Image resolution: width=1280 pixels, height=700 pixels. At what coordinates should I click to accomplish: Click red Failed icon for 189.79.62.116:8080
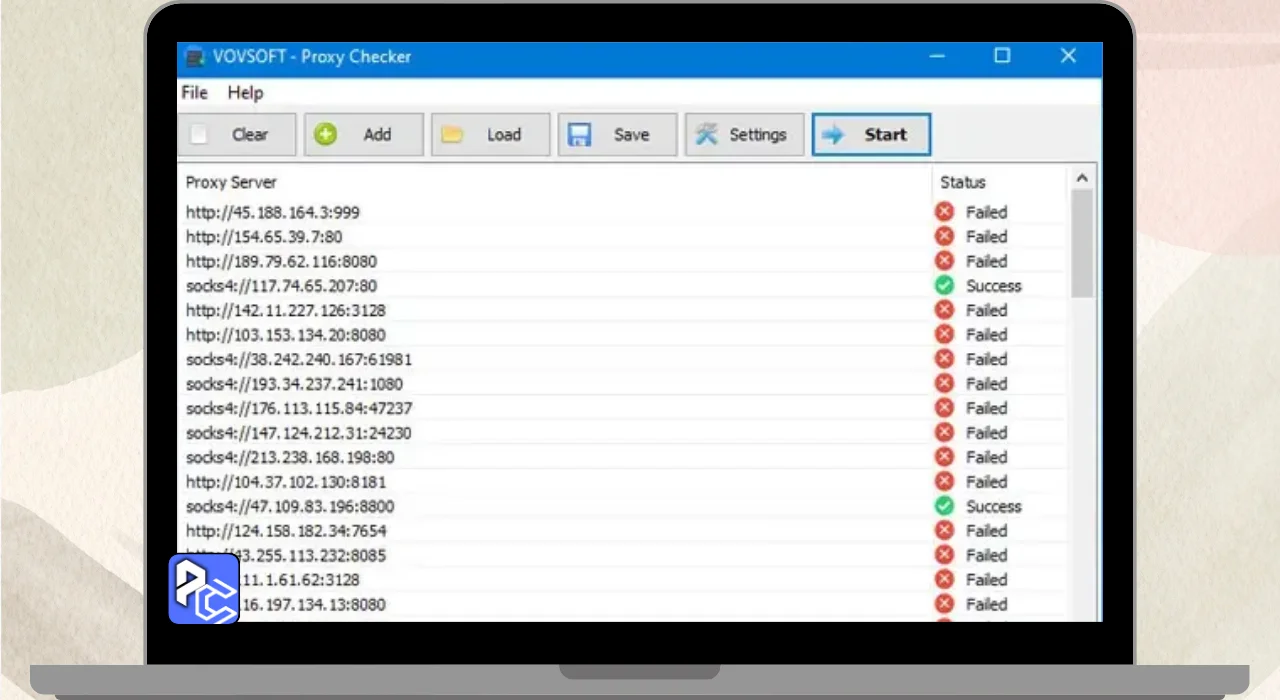(944, 261)
